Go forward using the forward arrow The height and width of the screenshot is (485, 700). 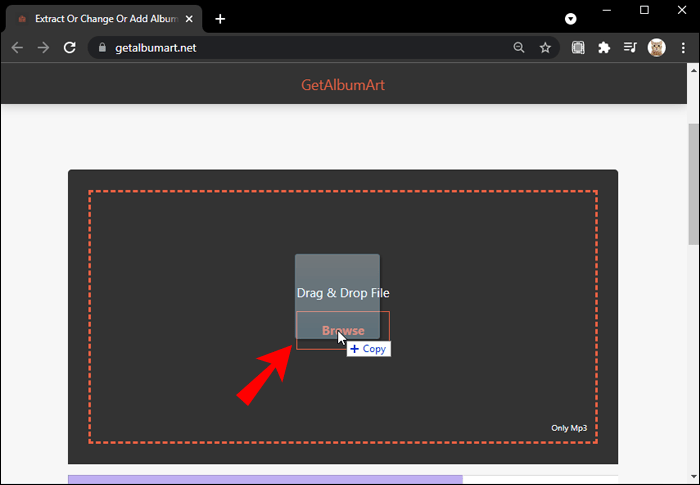coord(43,48)
